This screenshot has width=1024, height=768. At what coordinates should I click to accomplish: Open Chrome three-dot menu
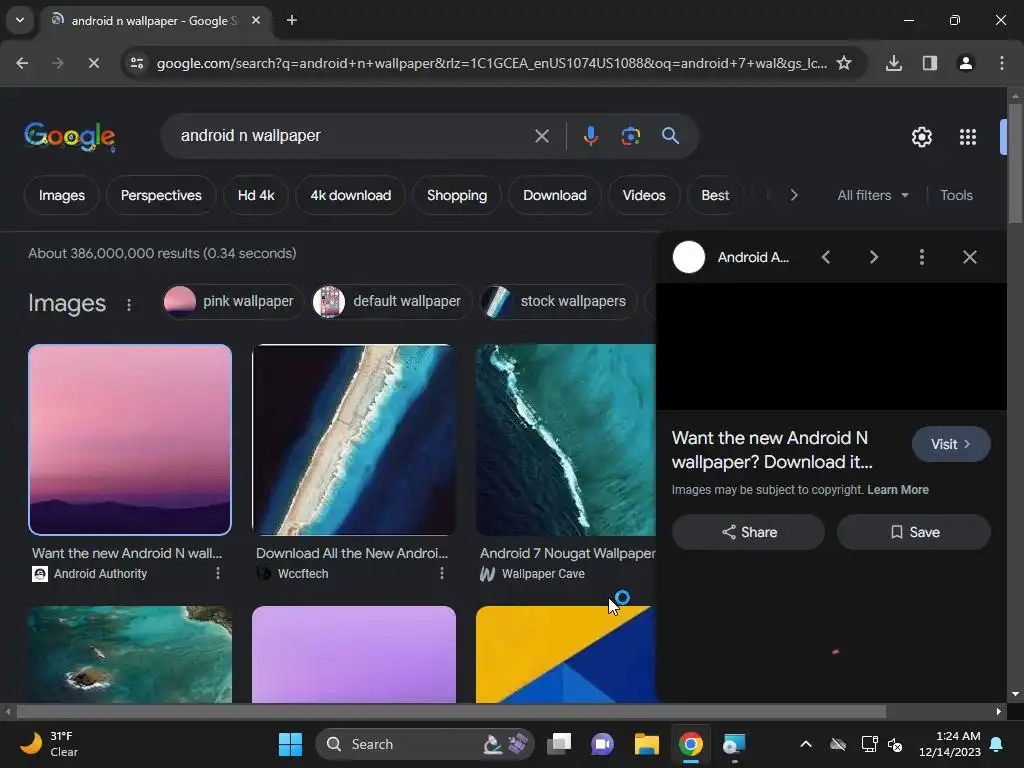click(x=1001, y=63)
